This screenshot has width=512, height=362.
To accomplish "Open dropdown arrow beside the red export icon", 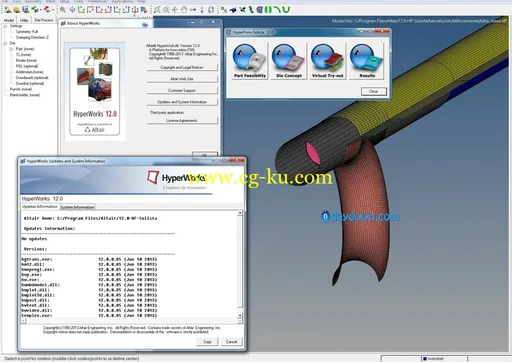I will 53,10.
